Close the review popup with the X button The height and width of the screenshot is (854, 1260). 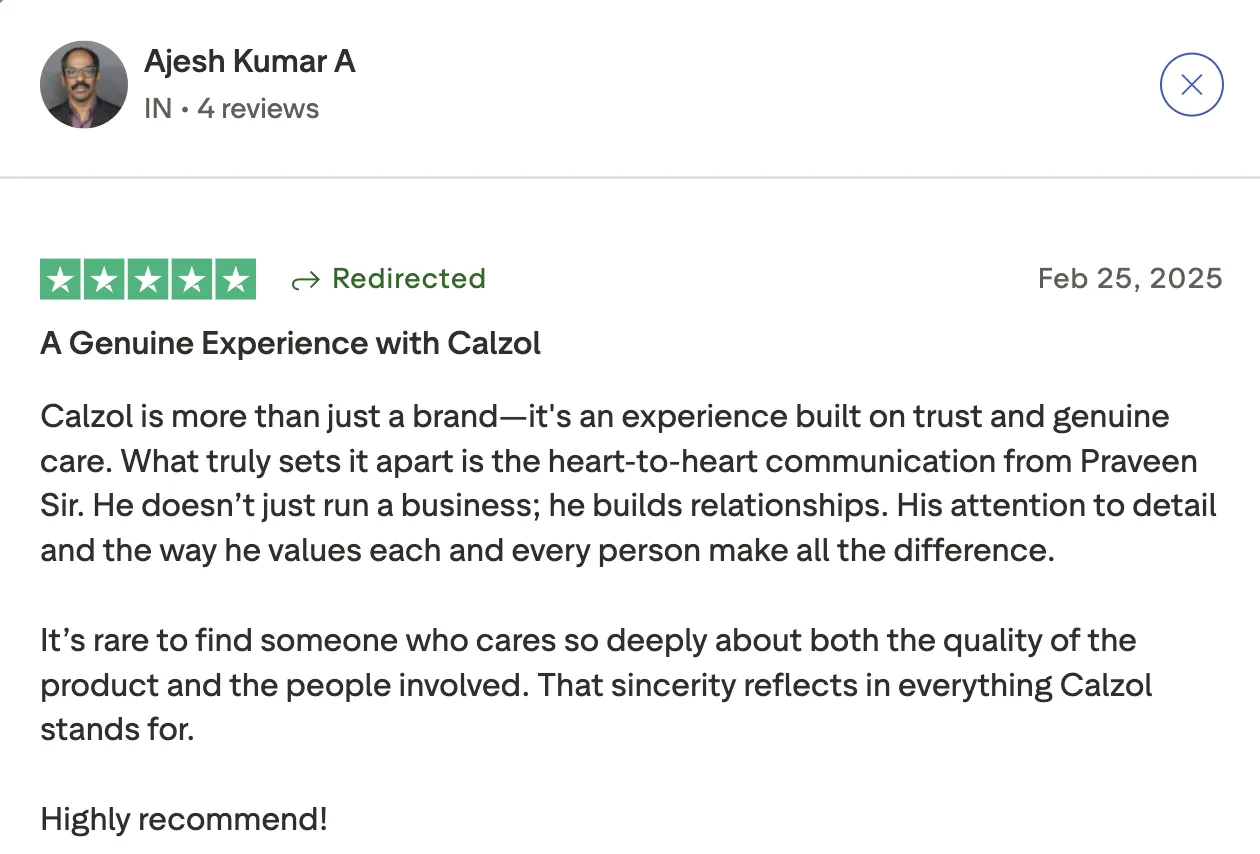coord(1191,85)
